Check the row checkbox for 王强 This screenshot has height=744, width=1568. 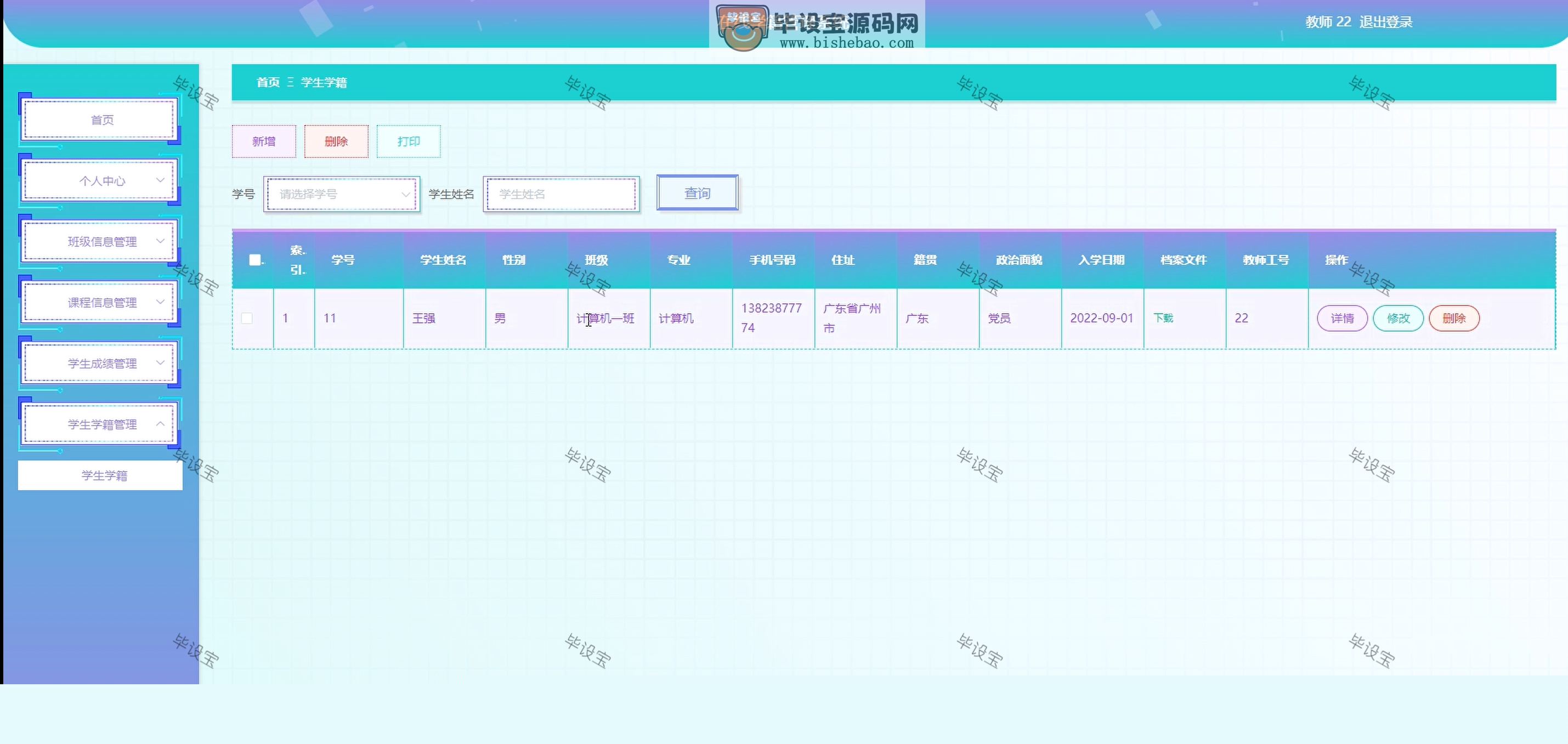click(246, 318)
